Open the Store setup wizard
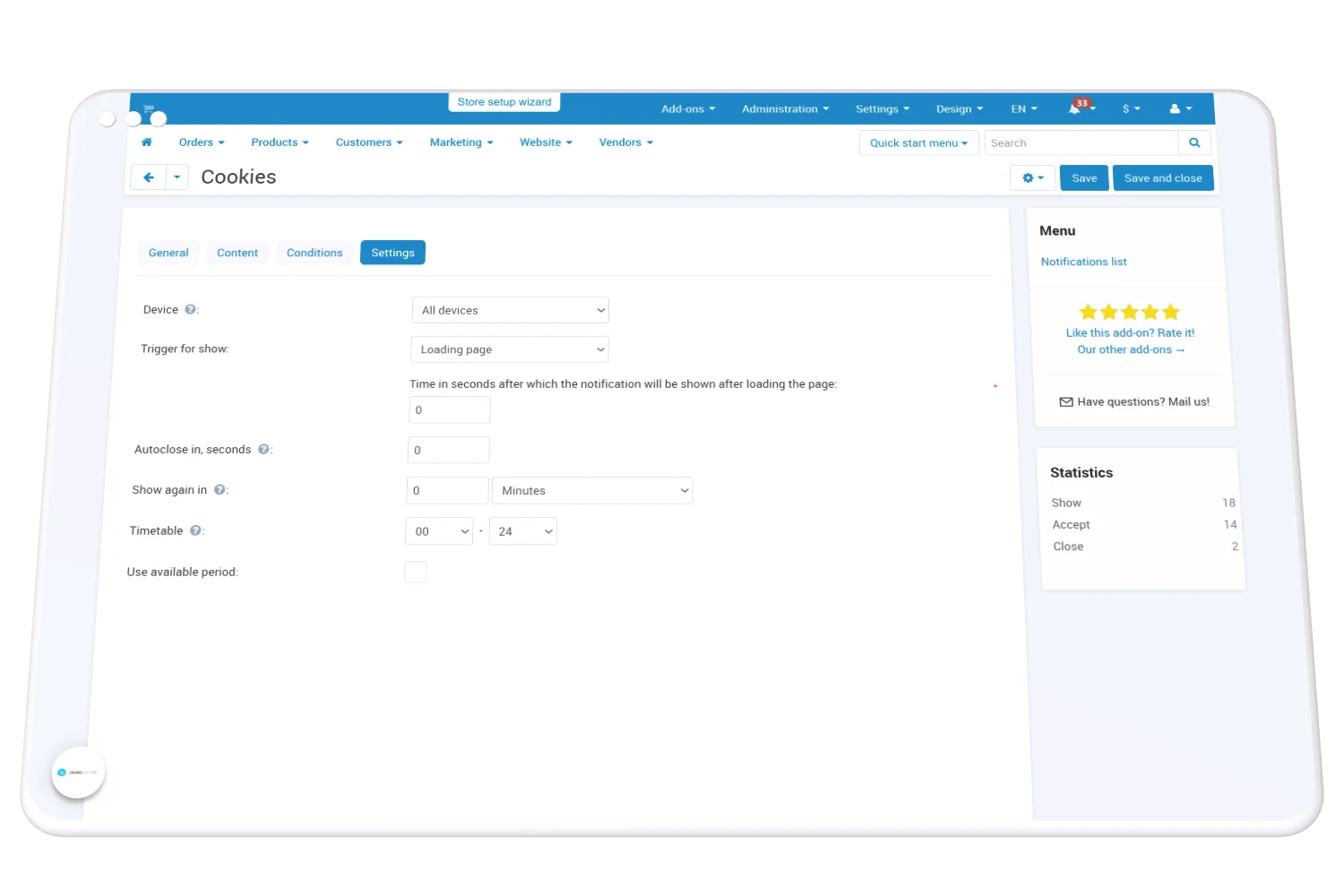The height and width of the screenshot is (896, 1344). 504,102
